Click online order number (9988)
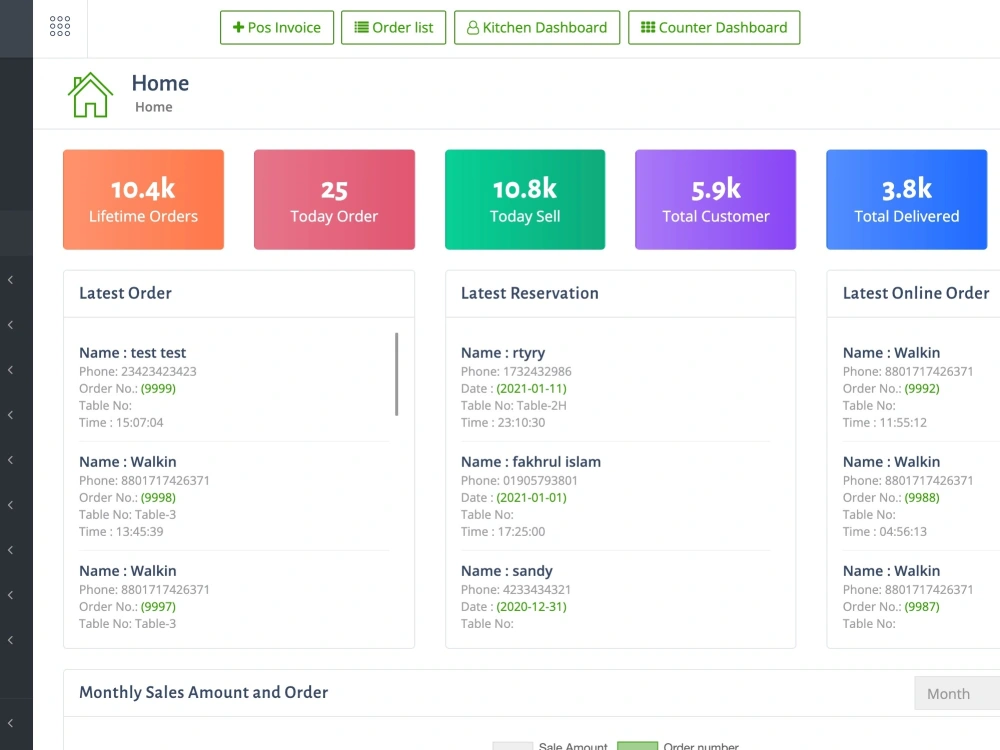The width and height of the screenshot is (1000, 750). [922, 497]
